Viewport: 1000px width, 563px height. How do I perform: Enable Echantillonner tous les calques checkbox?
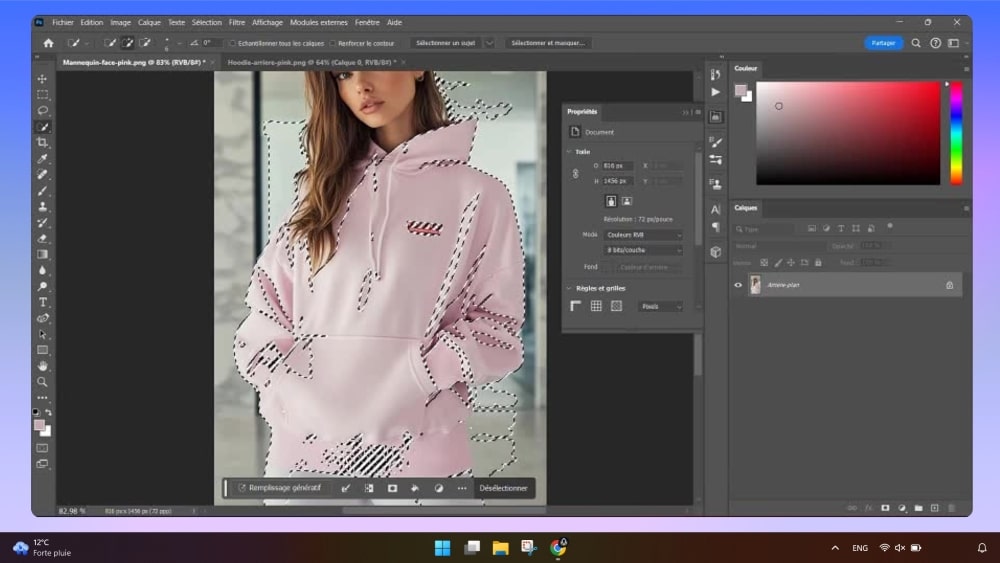pyautogui.click(x=232, y=43)
